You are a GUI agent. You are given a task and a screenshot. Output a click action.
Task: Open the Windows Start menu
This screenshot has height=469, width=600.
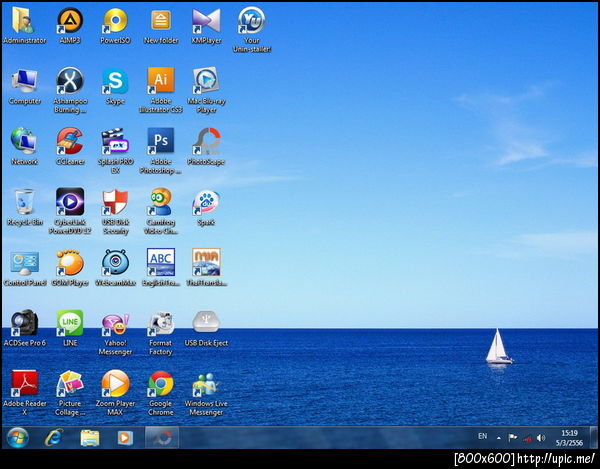(x=18, y=438)
